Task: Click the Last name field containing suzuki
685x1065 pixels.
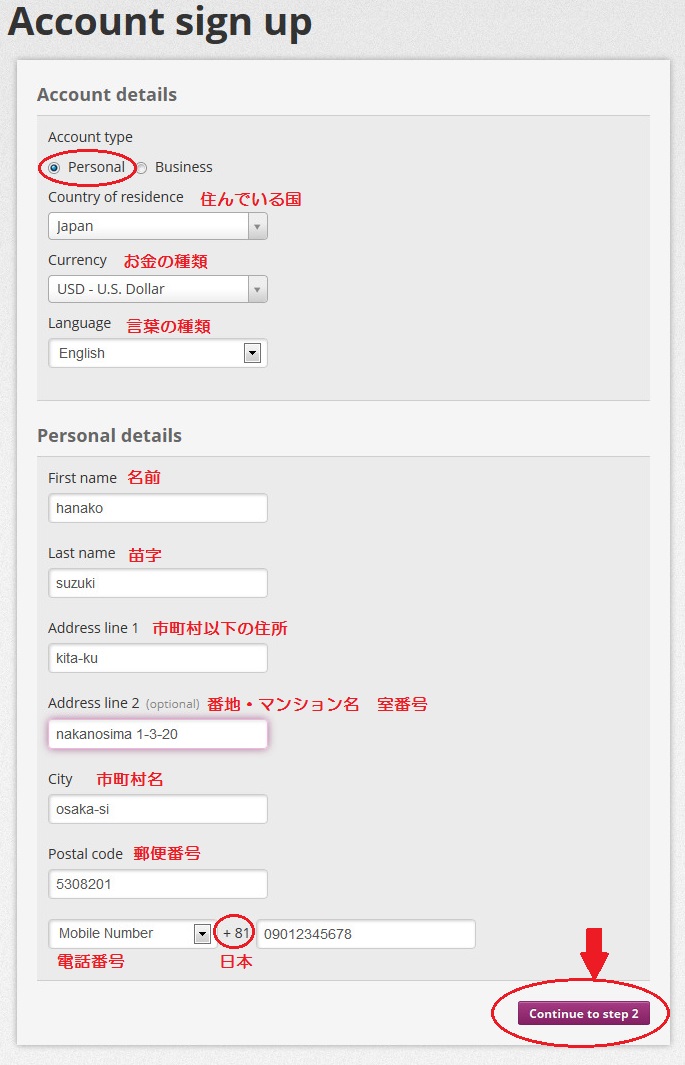Action: point(158,583)
